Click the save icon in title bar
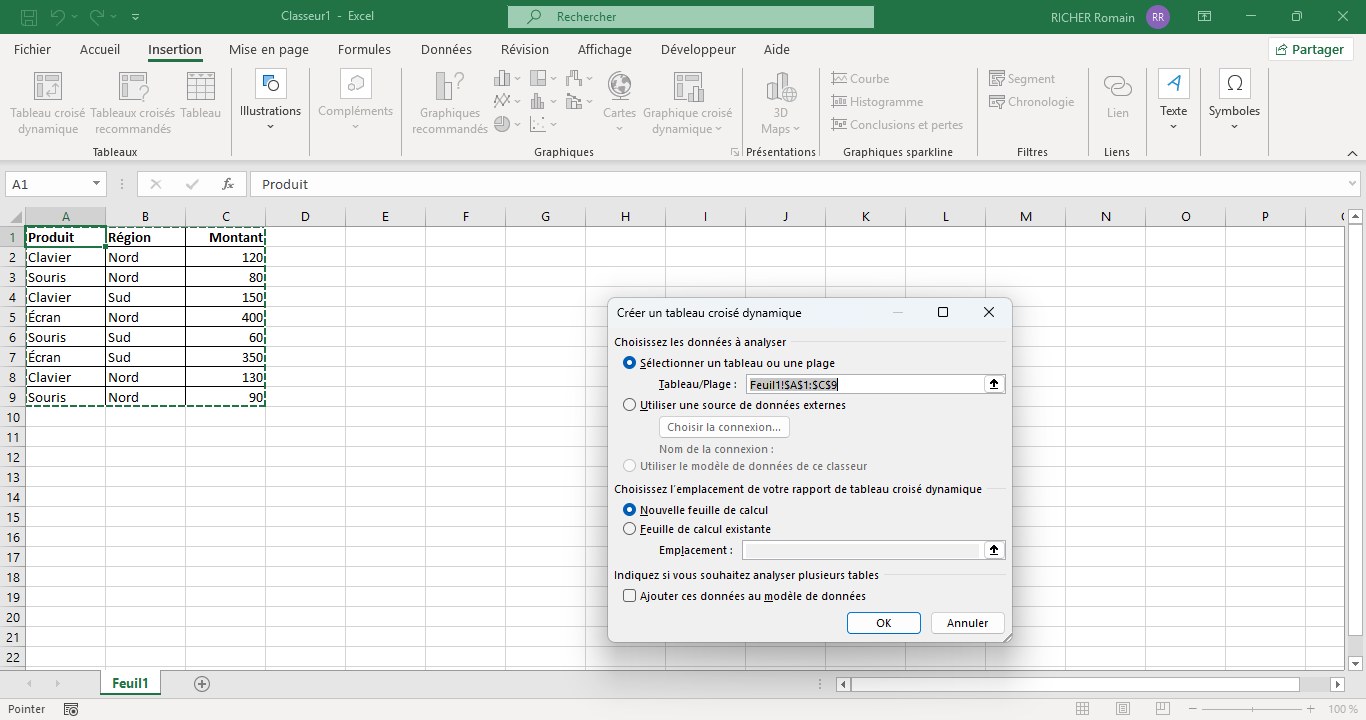 click(29, 17)
